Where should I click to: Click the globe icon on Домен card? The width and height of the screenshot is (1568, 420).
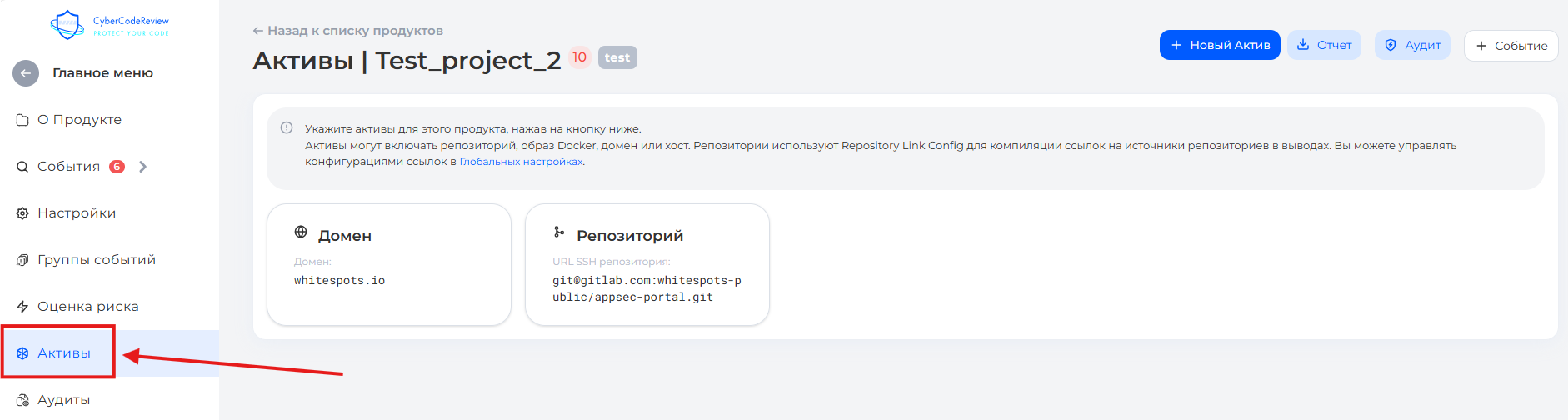301,232
